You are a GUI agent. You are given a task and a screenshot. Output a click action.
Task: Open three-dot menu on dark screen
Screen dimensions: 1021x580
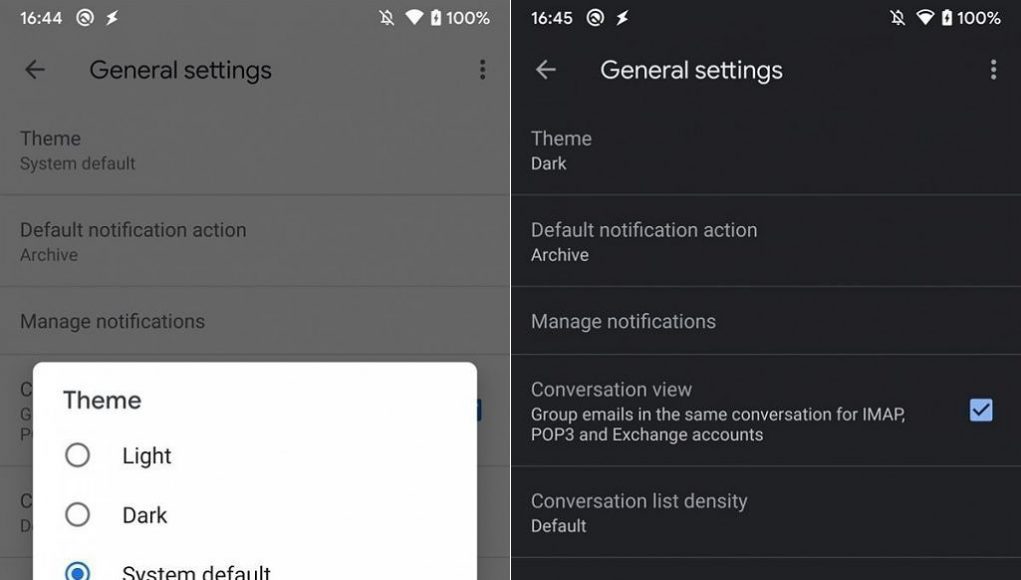[x=993, y=70]
